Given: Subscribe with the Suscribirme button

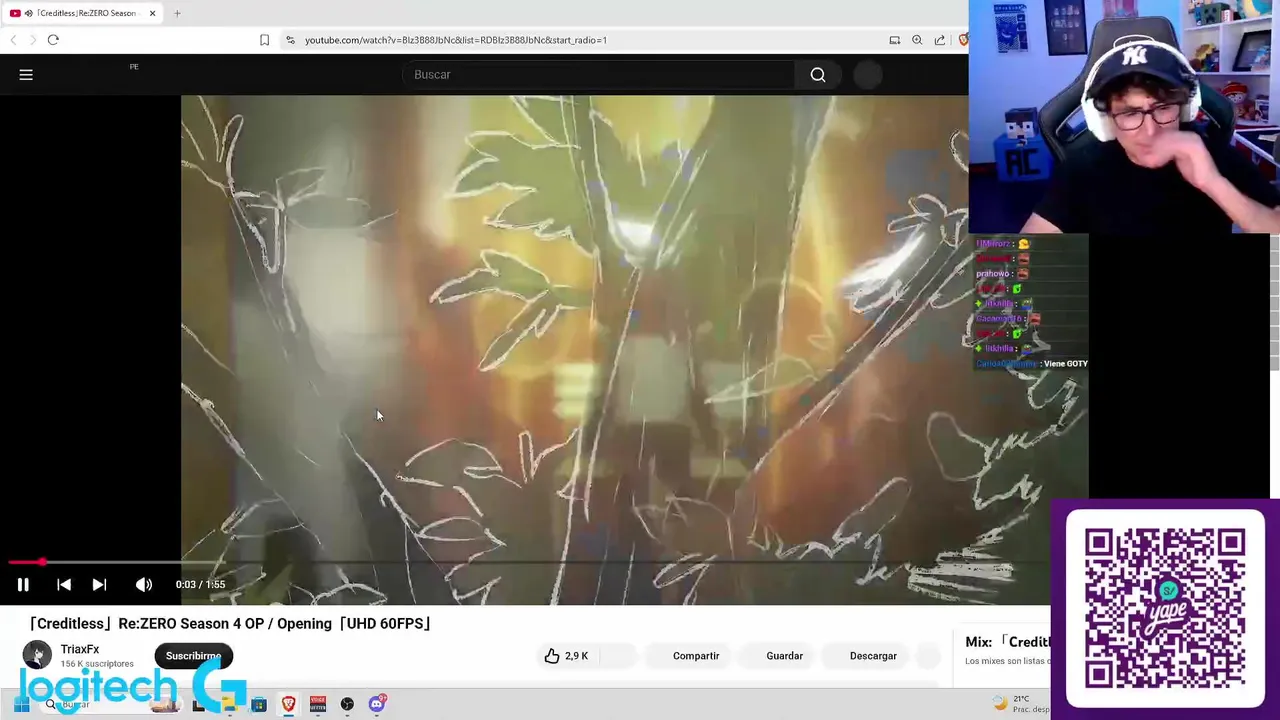Looking at the screenshot, I should pos(193,656).
